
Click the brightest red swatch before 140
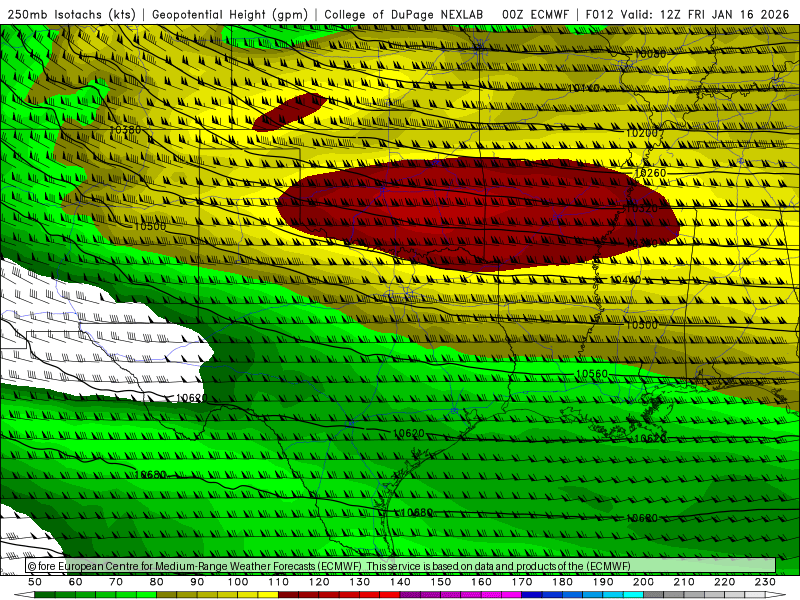point(390,595)
